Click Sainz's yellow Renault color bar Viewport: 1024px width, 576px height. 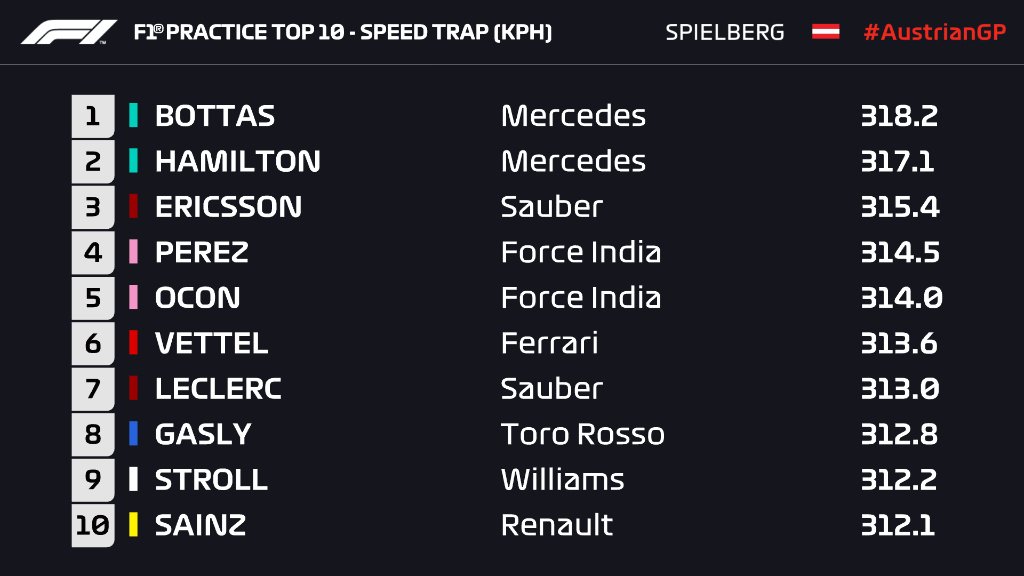point(133,524)
